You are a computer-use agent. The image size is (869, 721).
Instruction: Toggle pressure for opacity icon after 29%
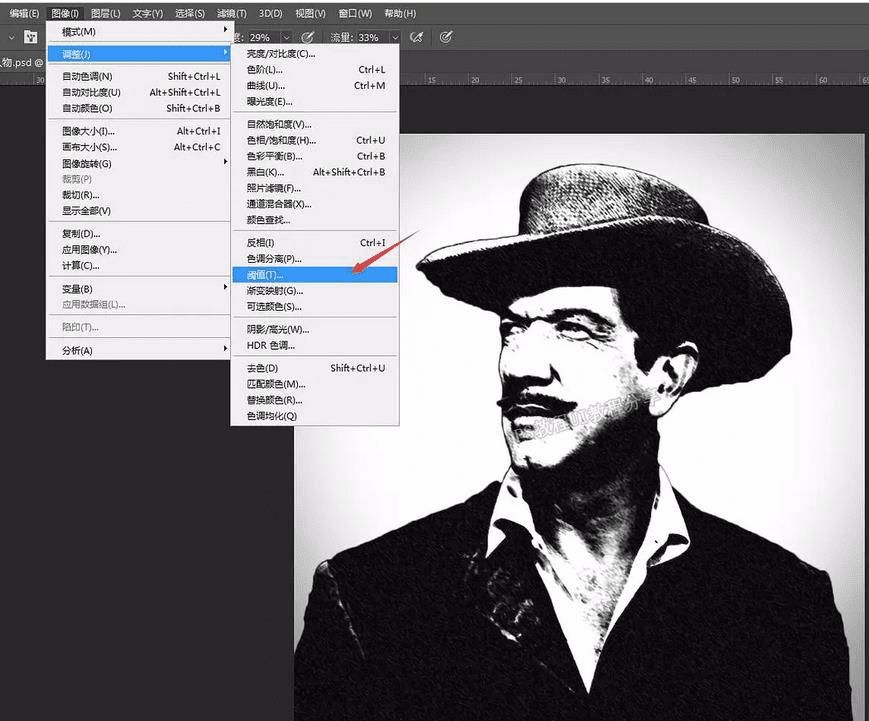click(x=309, y=37)
